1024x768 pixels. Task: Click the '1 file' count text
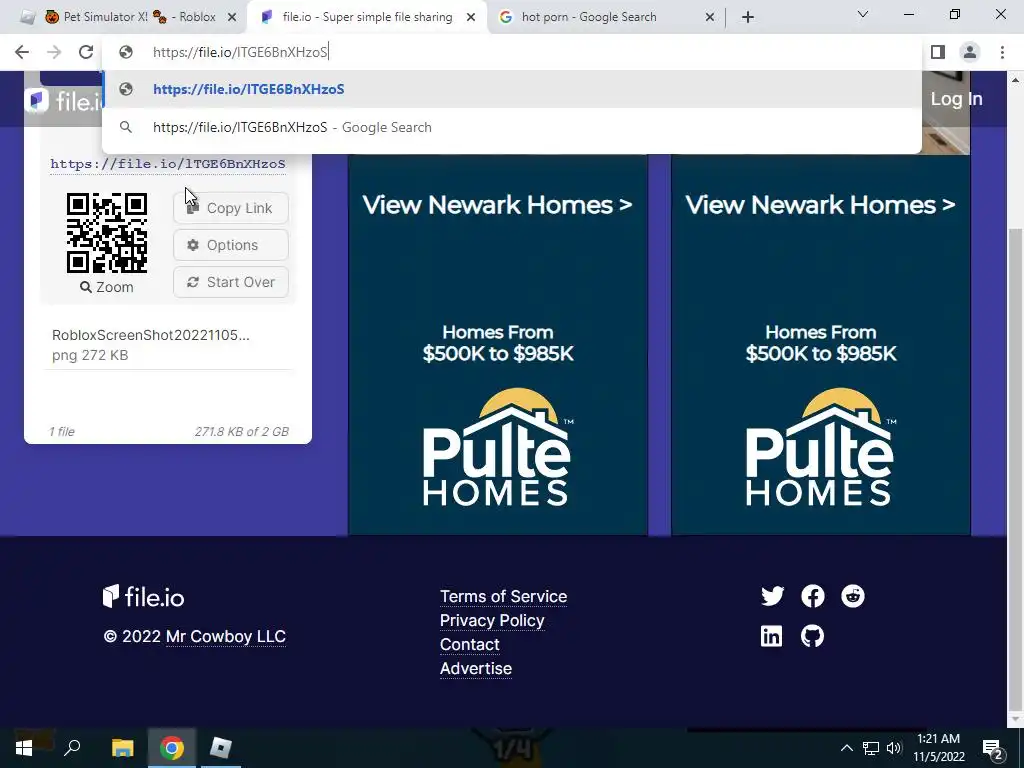tap(62, 432)
